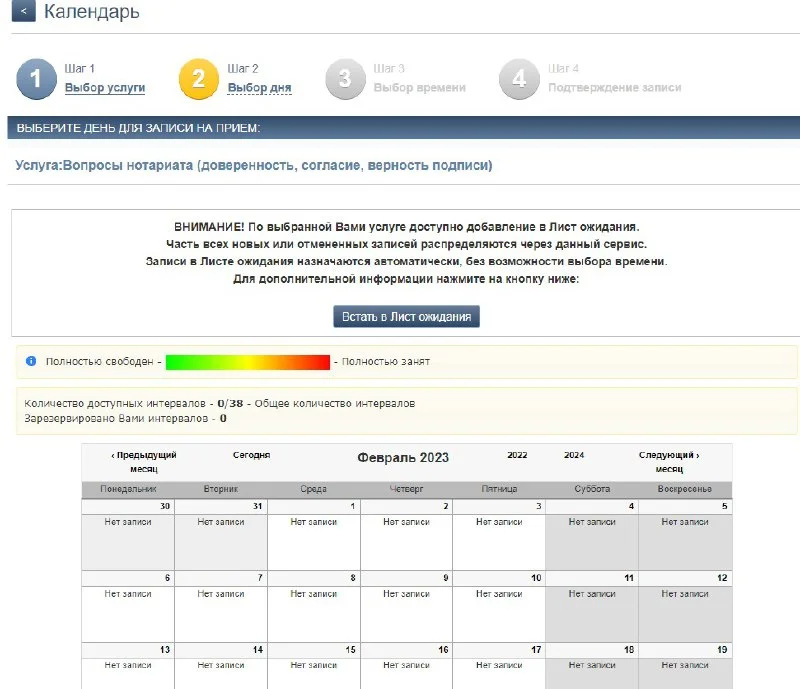This screenshot has height=689, width=800.
Task: Click the step 1 circle icon
Action: click(36, 80)
